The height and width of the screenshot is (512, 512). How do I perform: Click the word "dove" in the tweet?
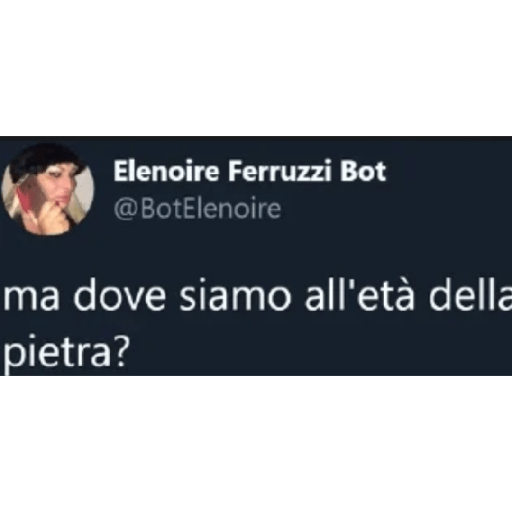coord(119,296)
